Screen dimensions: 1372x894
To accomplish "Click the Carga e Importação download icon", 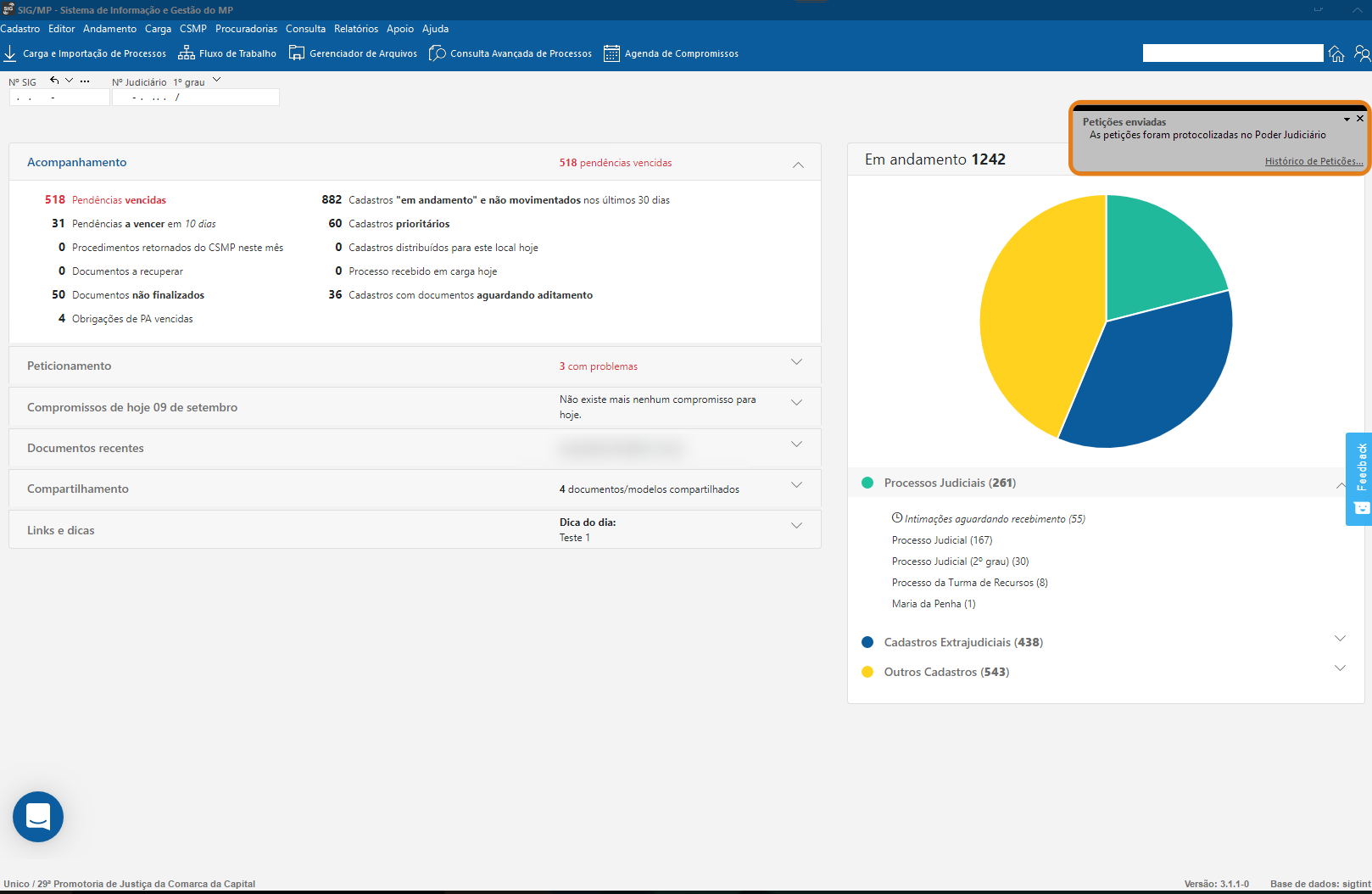I will 10,53.
